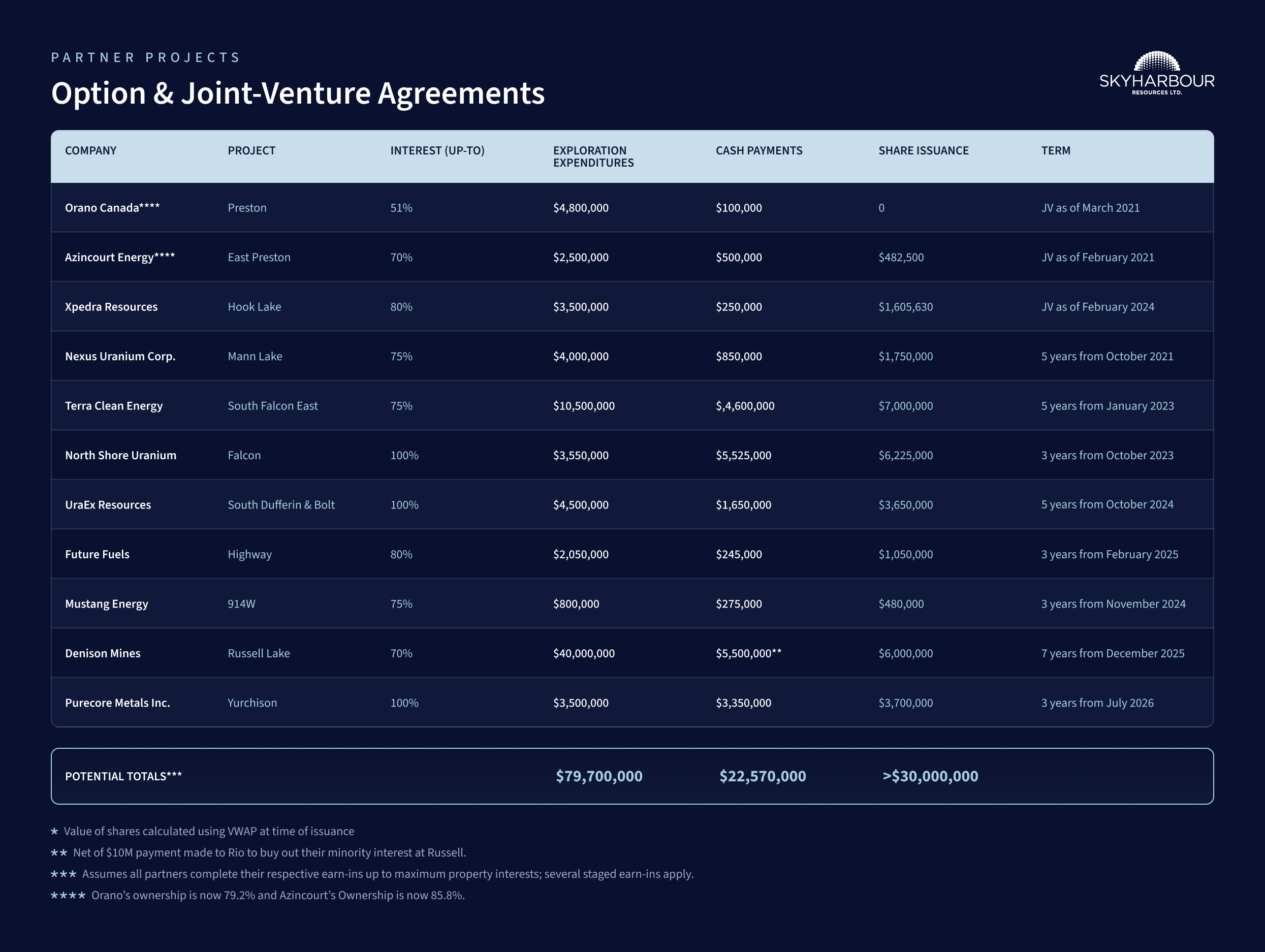The width and height of the screenshot is (1265, 952).
Task: Click the 3 years from July 2026 term
Action: pyautogui.click(x=1097, y=703)
